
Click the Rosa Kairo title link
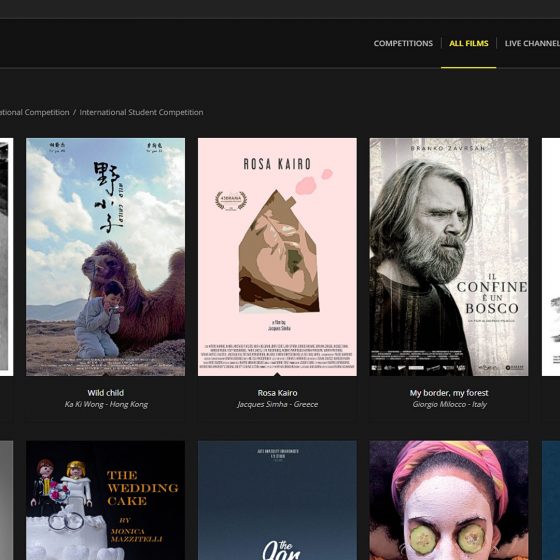[x=277, y=393]
